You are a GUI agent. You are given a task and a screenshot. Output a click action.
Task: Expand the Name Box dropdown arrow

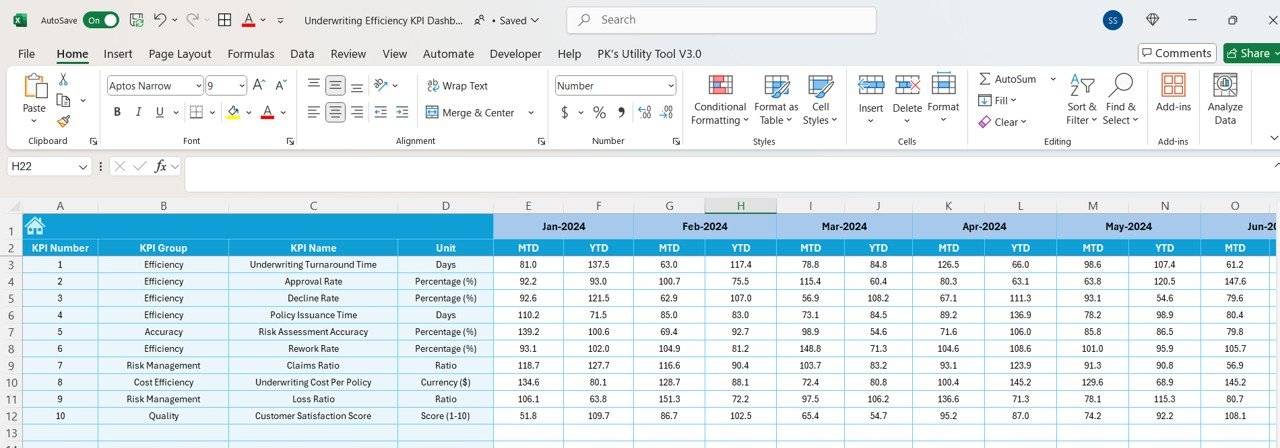pos(83,166)
